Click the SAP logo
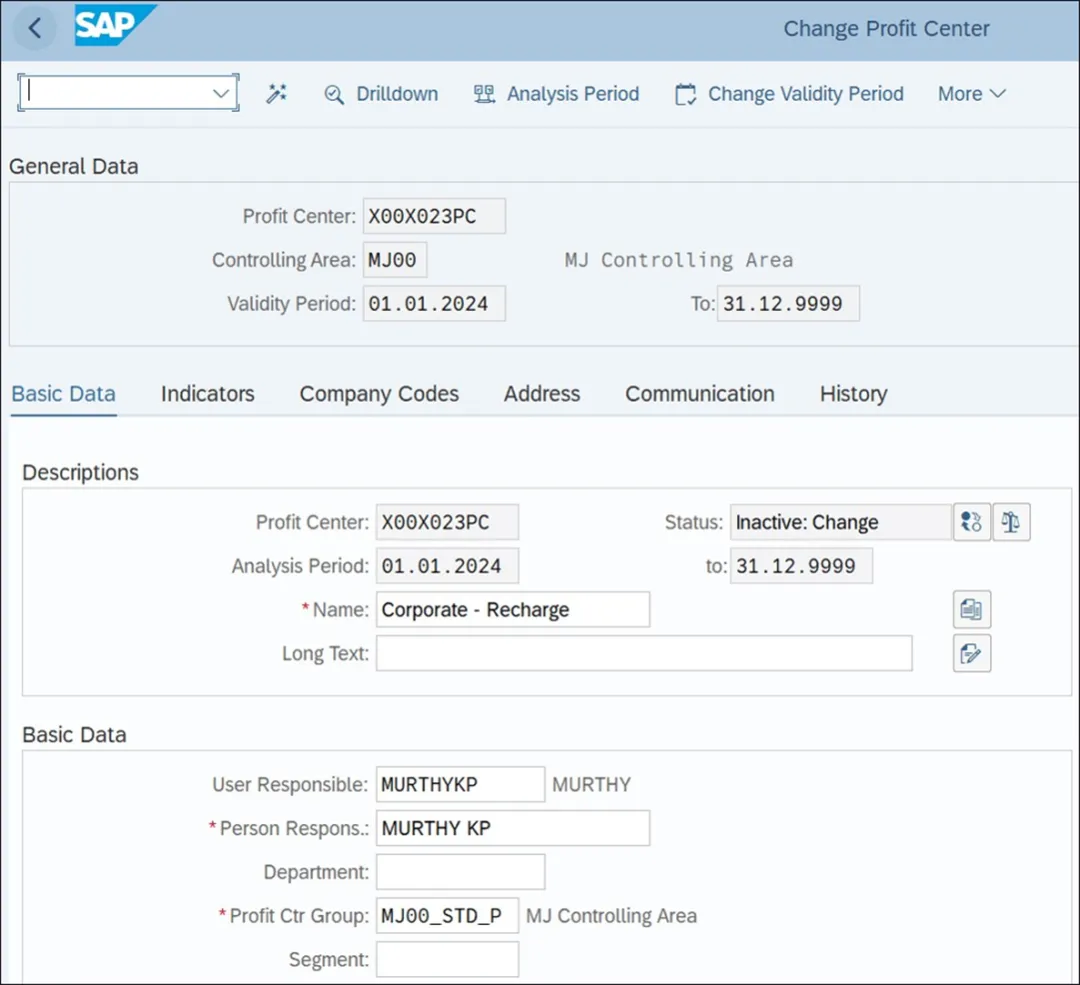Viewport: 1080px width, 985px height. (x=115, y=26)
